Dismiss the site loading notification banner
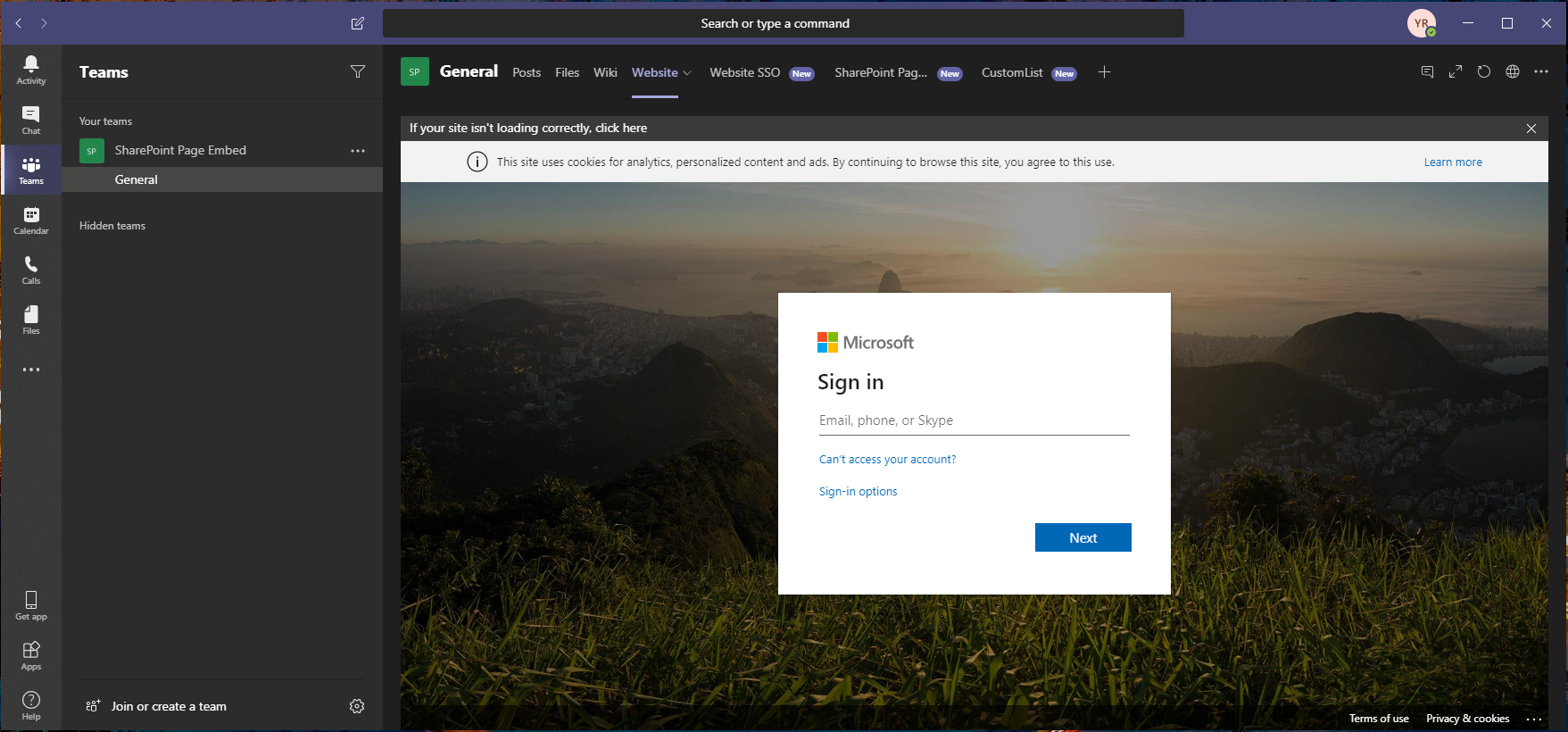This screenshot has width=1568, height=732. pos(1531,129)
